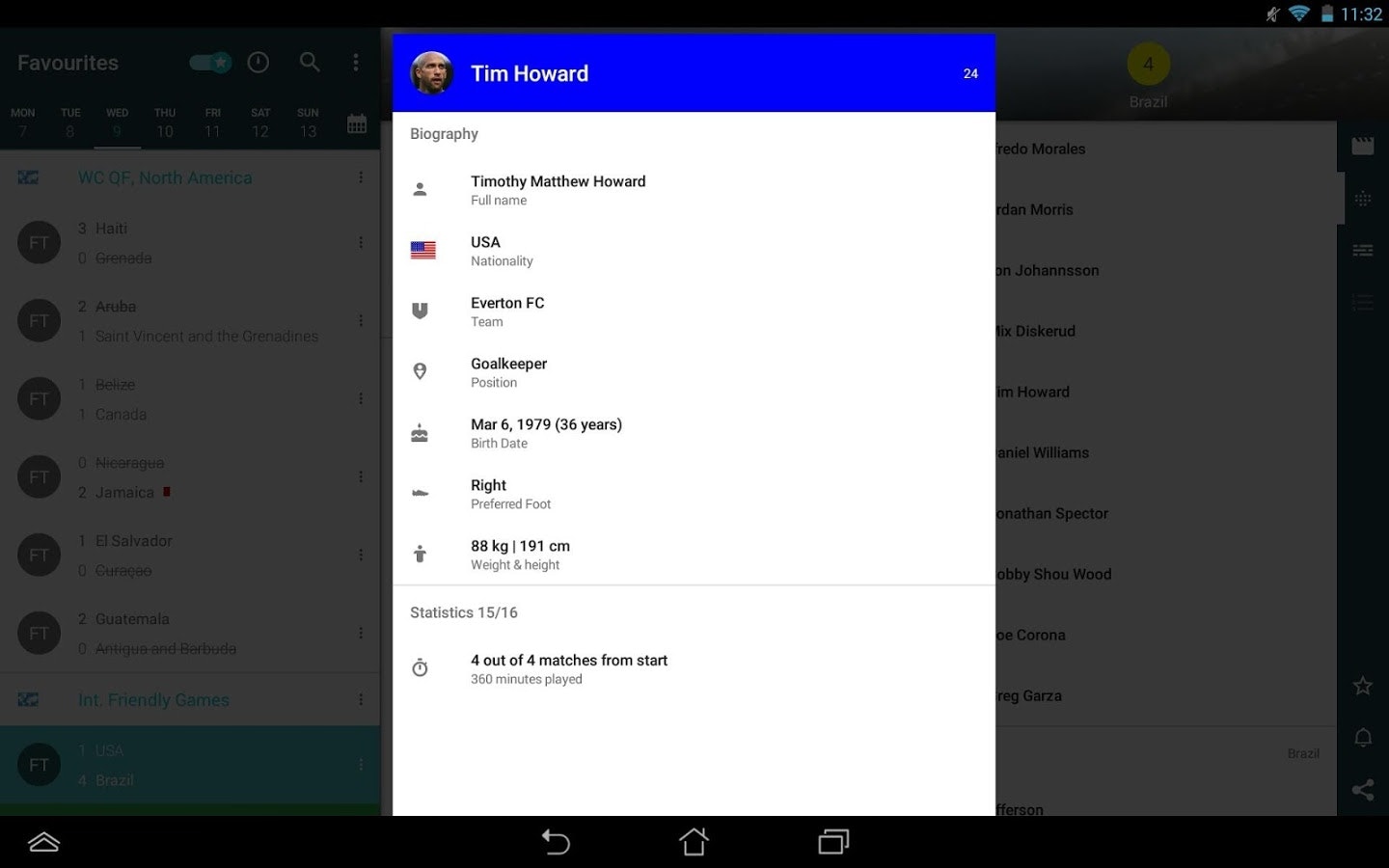Select Greg Garza in lineup list
This screenshot has width=1389, height=868.
1028,695
